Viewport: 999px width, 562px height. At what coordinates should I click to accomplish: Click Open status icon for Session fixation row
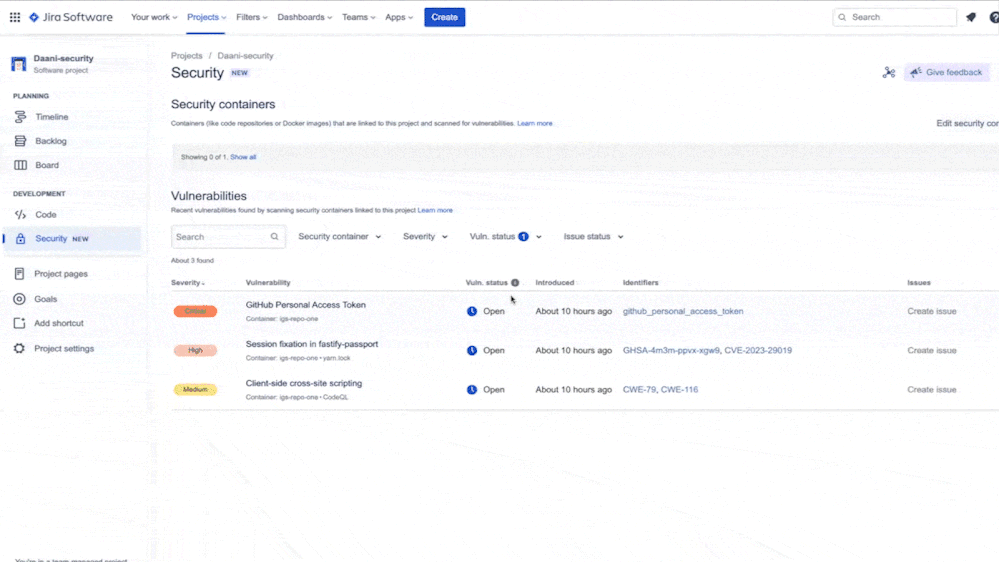pos(471,350)
